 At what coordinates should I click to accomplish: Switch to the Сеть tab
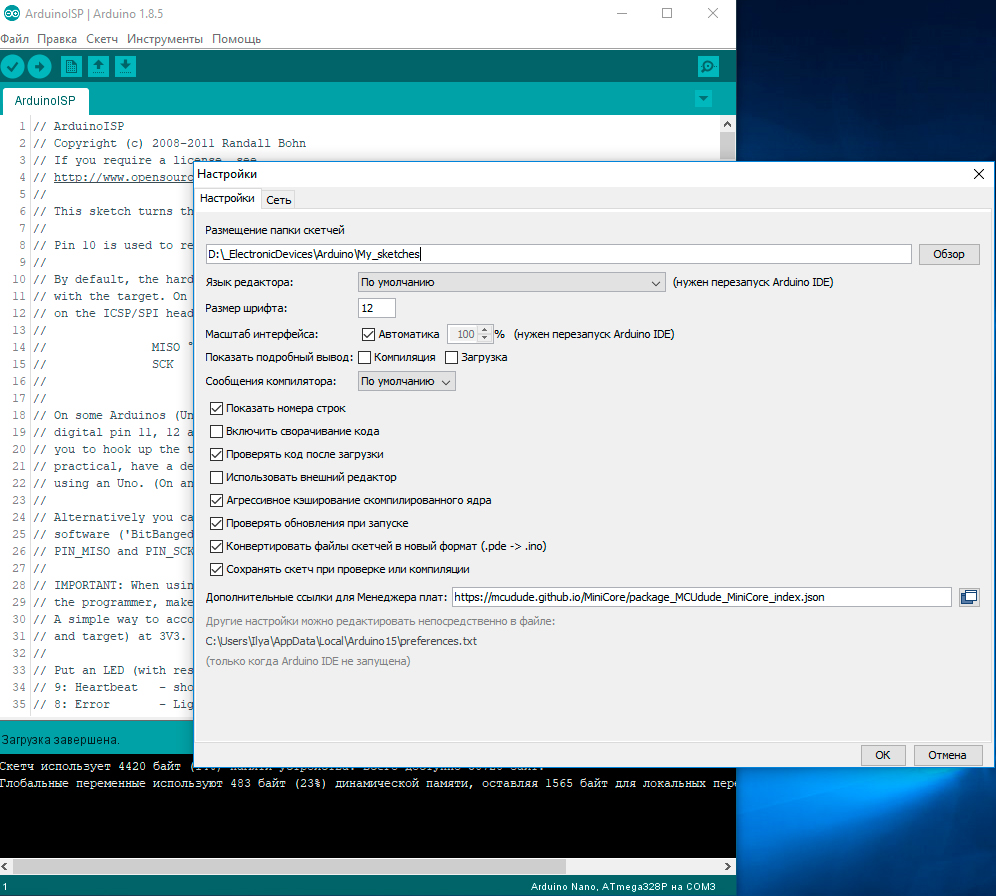click(x=279, y=199)
